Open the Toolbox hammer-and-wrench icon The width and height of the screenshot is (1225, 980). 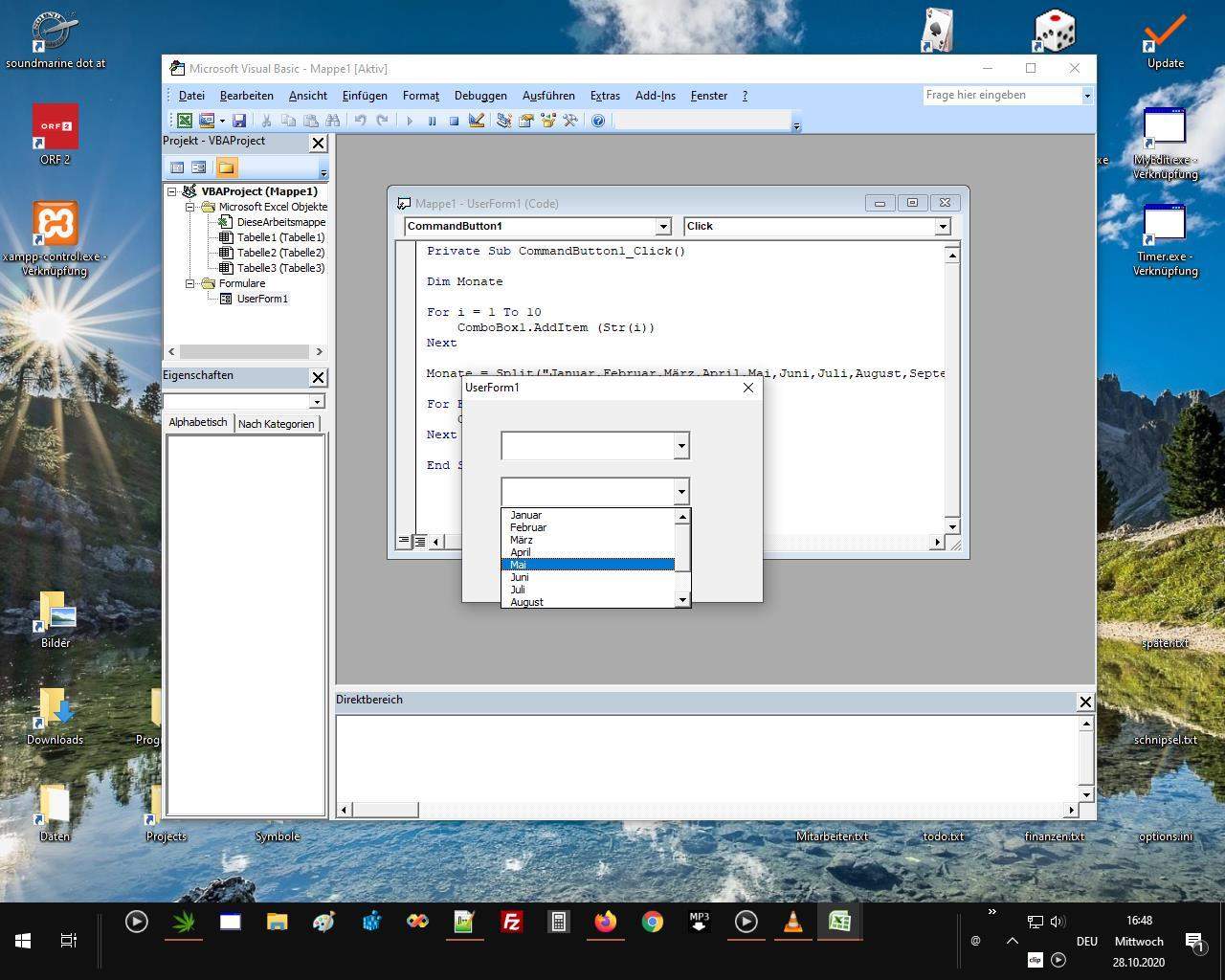[570, 121]
